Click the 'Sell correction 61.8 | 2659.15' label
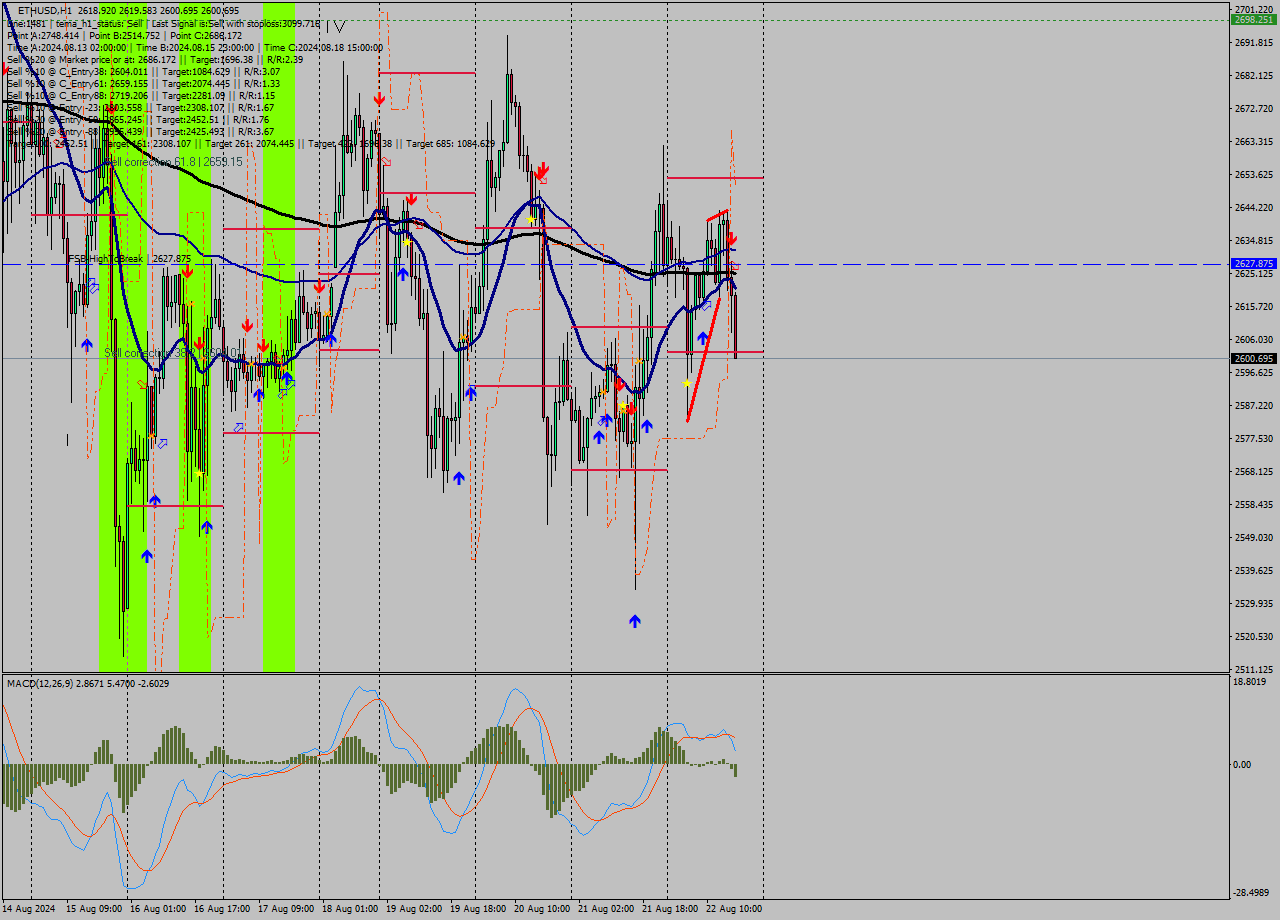Viewport: 1280px width, 920px height. 174,161
